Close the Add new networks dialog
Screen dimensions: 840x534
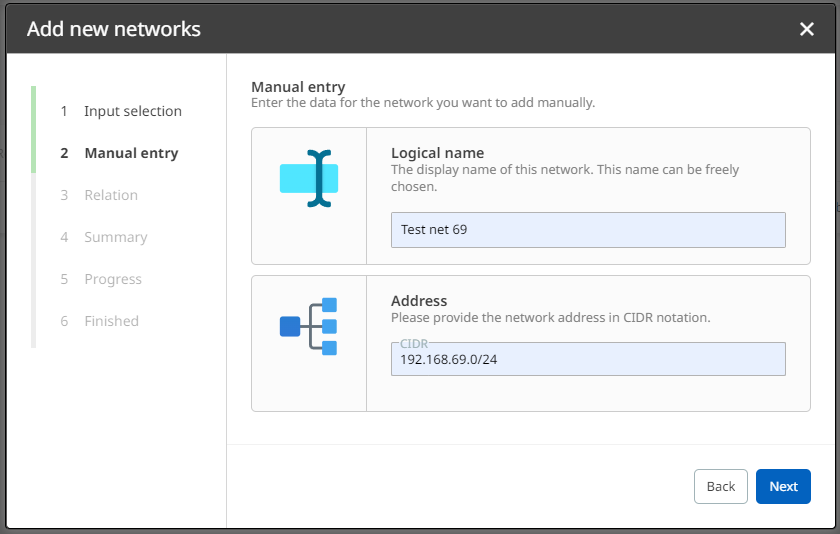[x=807, y=29]
